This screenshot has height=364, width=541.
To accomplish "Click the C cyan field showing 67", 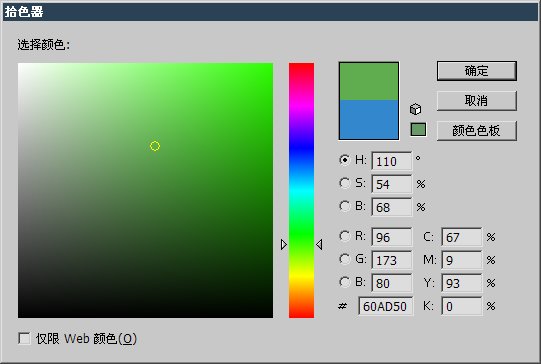I will pyautogui.click(x=462, y=237).
